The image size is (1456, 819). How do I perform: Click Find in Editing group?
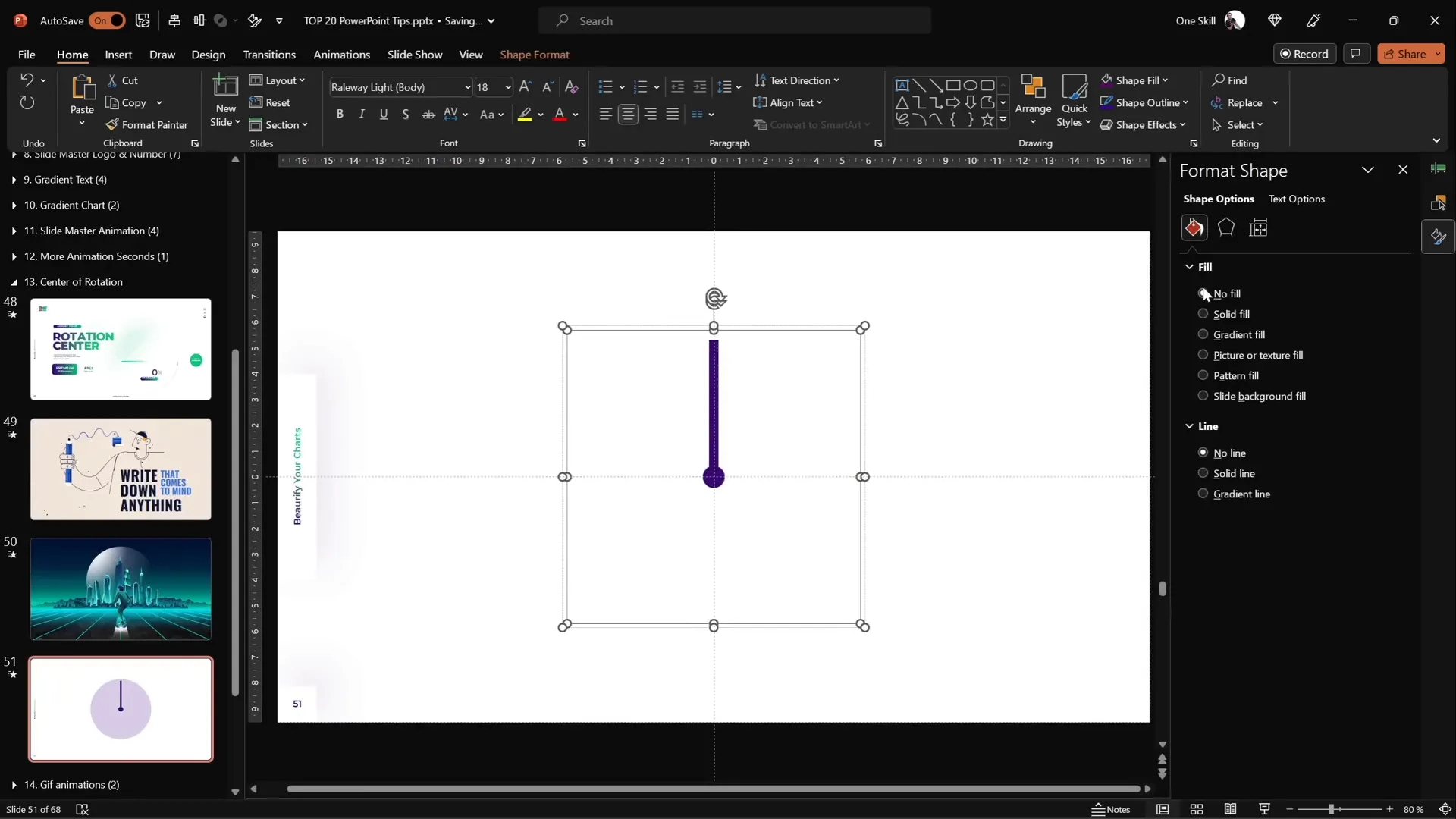[1229, 80]
